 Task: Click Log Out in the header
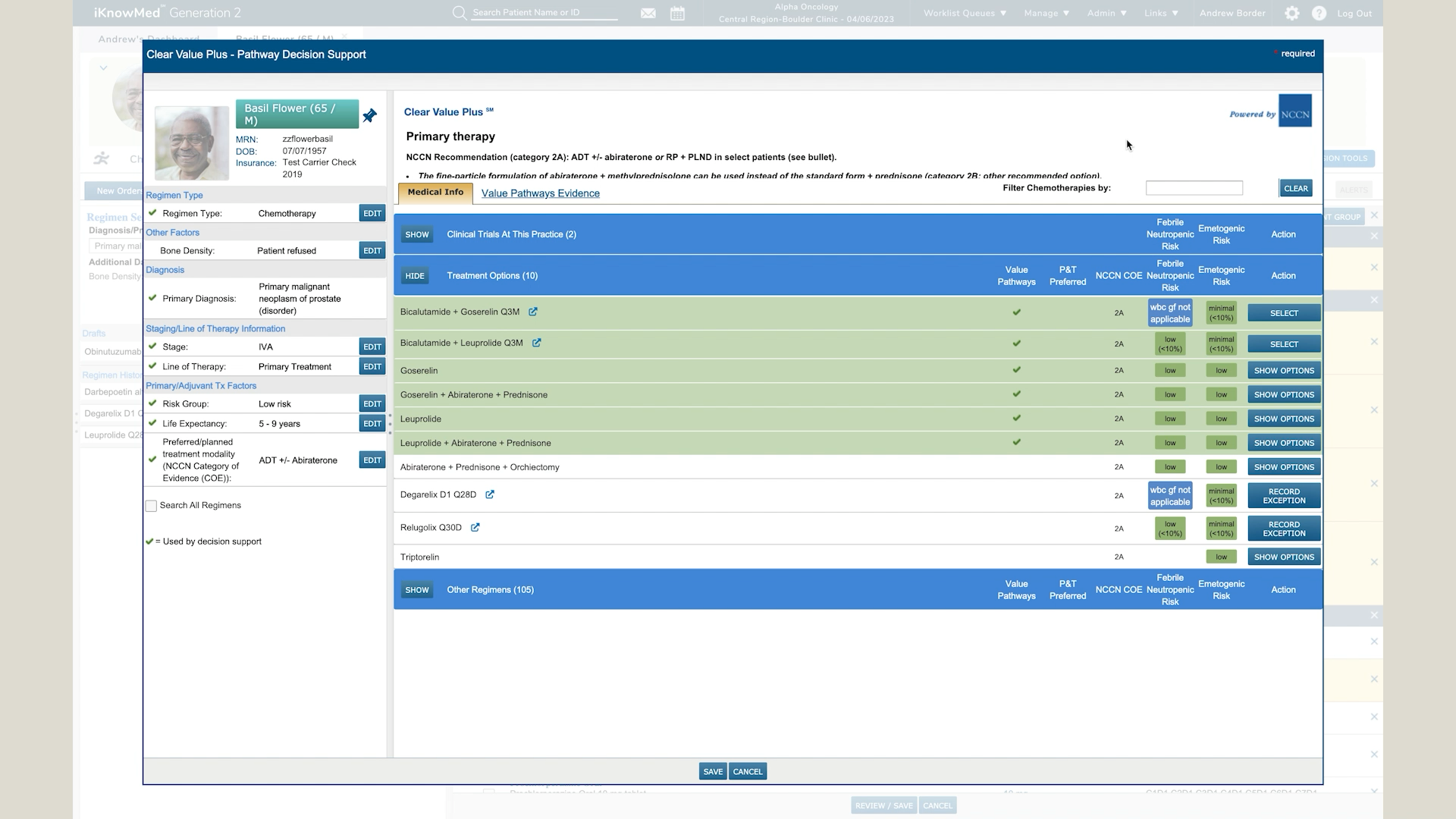pos(1354,13)
